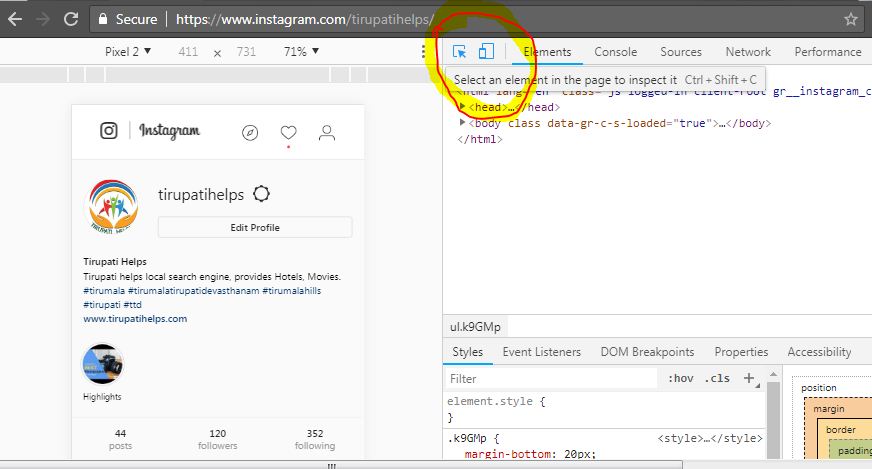Open the 71% zoom dropdown
Screen dimensions: 872x469
coord(301,52)
